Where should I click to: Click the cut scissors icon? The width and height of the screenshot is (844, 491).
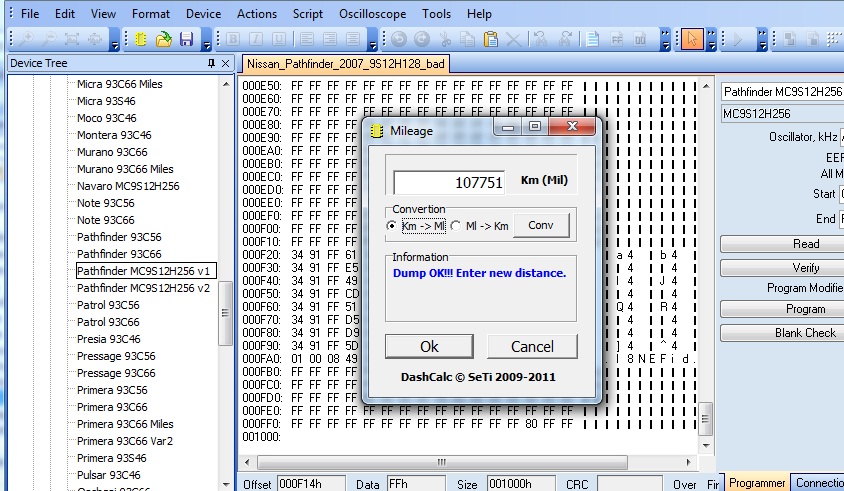pyautogui.click(x=445, y=39)
